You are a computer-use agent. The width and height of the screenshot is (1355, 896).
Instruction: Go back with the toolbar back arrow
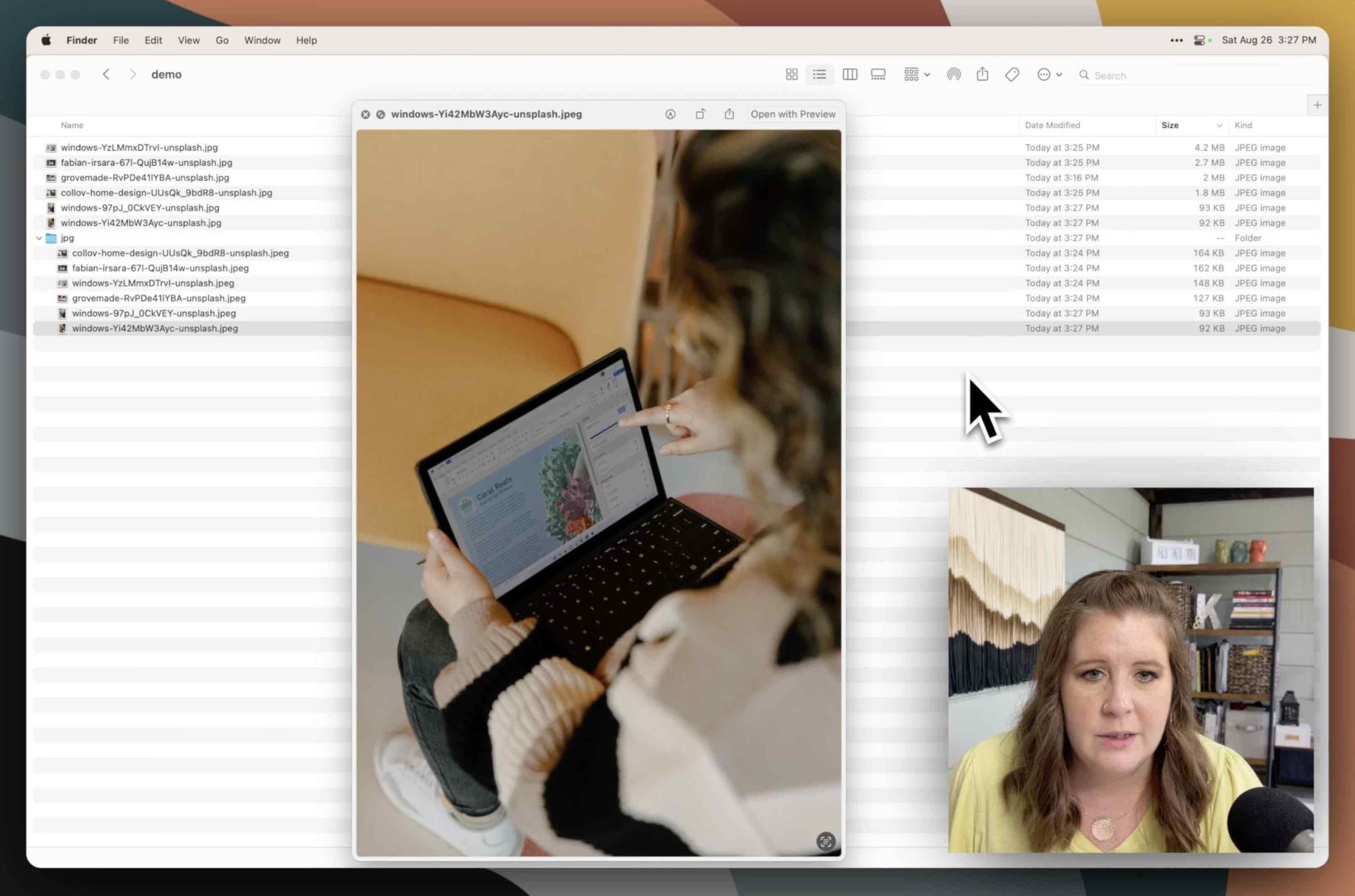click(x=106, y=74)
